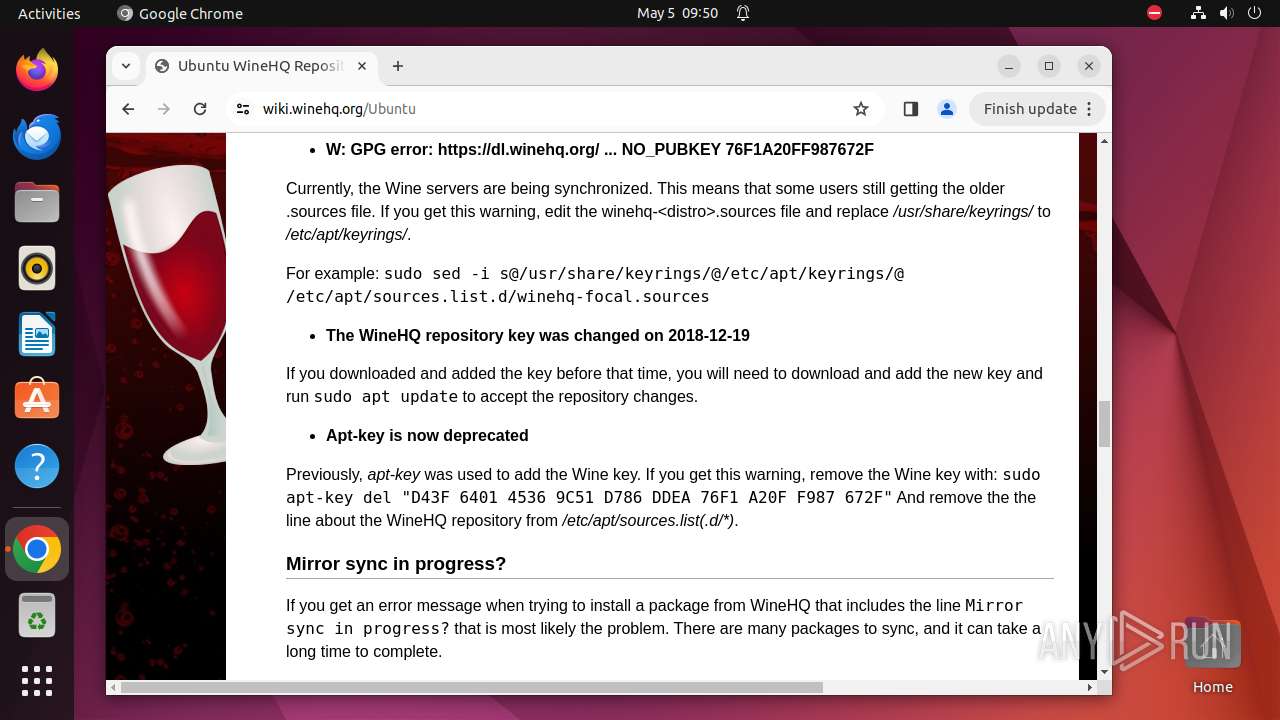The height and width of the screenshot is (720, 1280).
Task: Open Chrome three-dot menu
Action: (x=1090, y=109)
